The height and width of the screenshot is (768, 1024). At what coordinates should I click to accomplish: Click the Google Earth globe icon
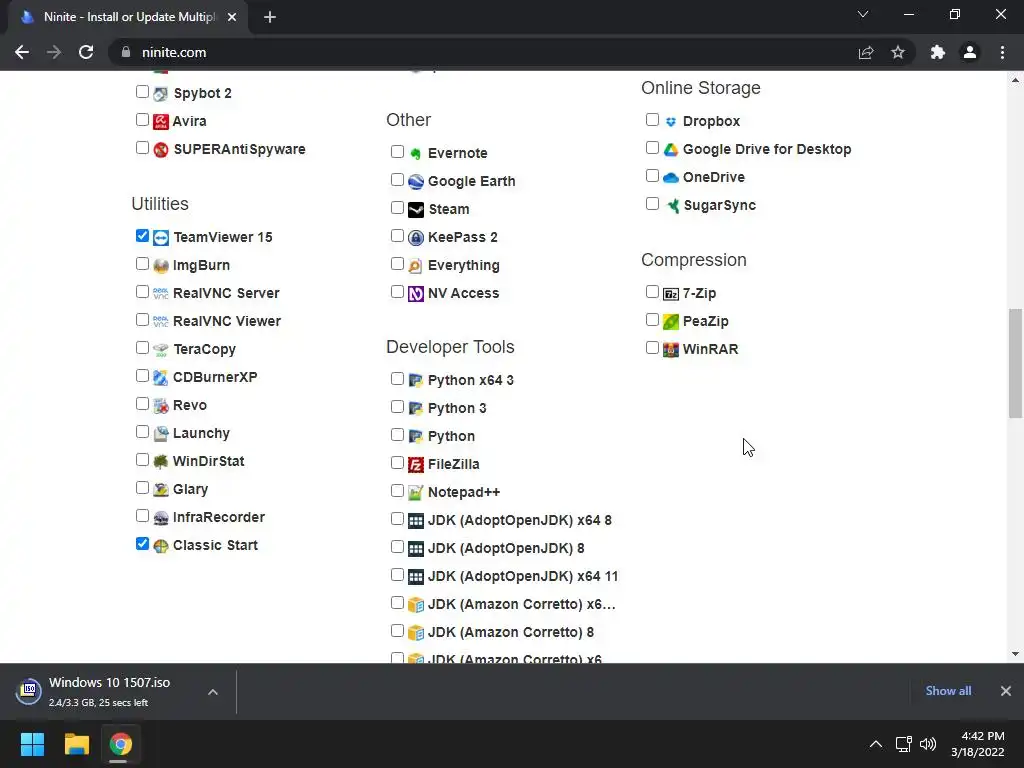pos(415,182)
